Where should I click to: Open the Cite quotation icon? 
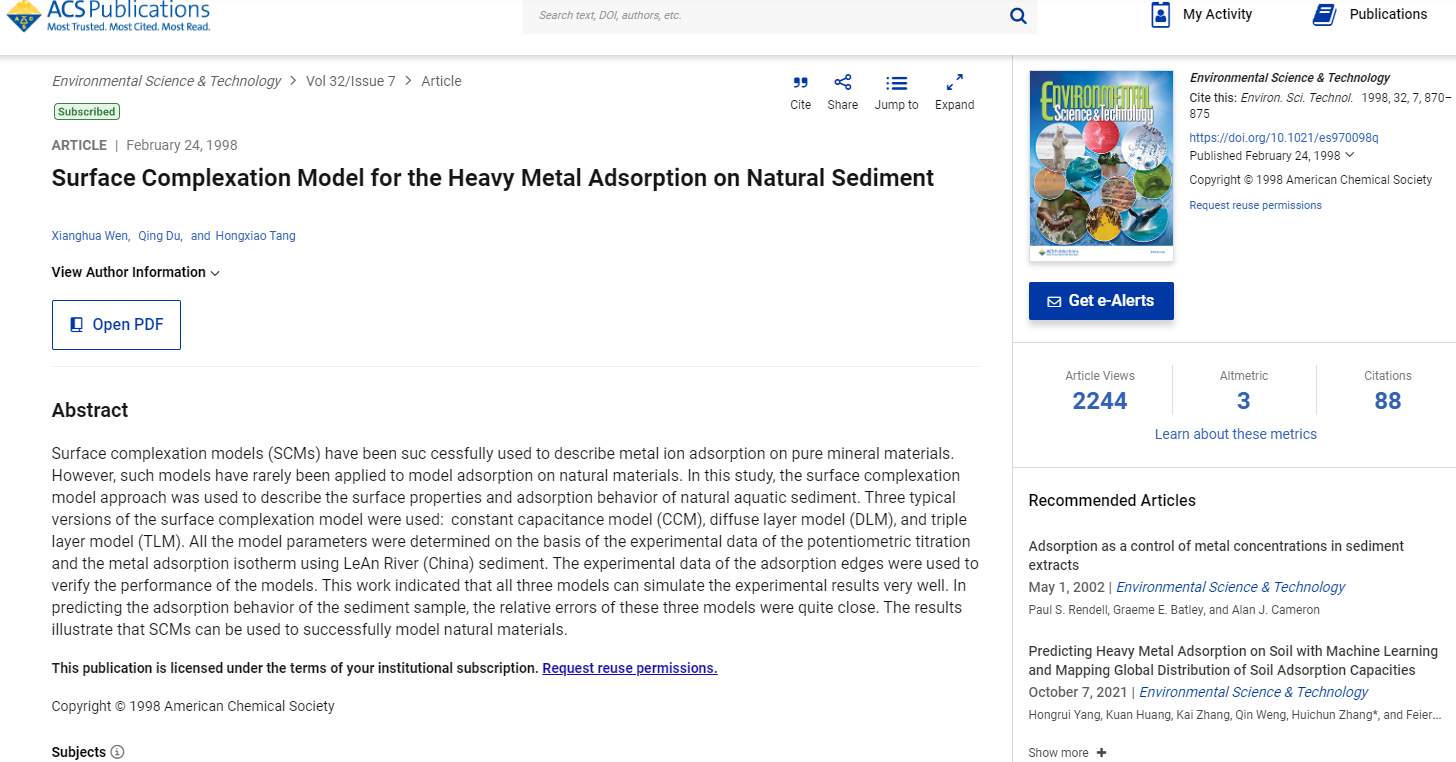point(800,83)
